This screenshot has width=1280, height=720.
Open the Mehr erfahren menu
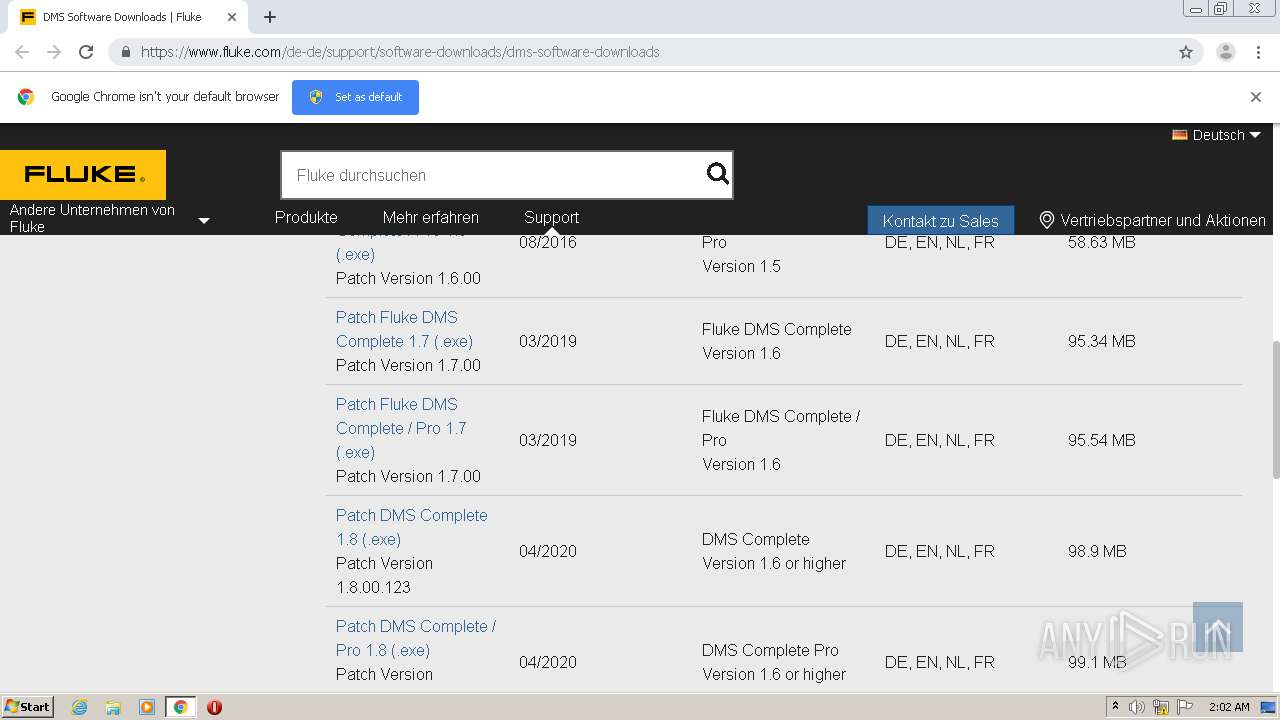pos(430,217)
